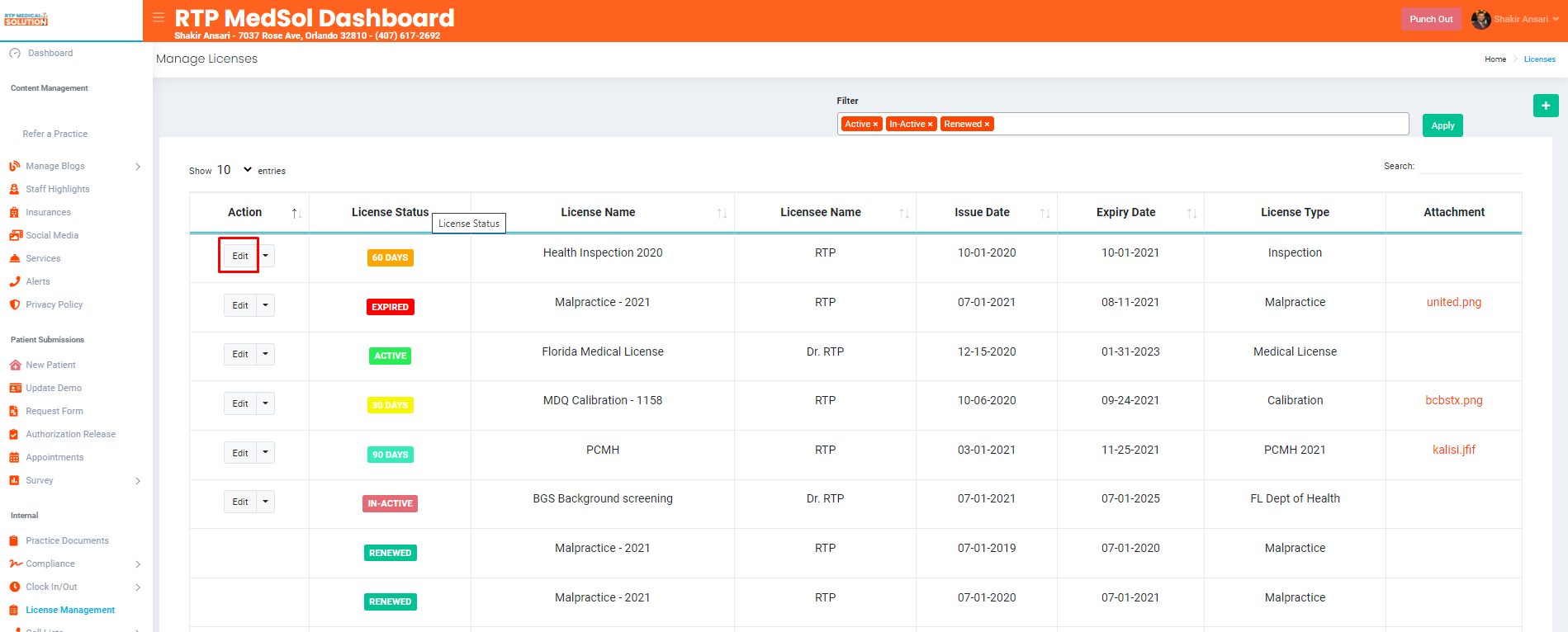Click the Dashboard gauge icon in the sidebar

tap(15, 53)
